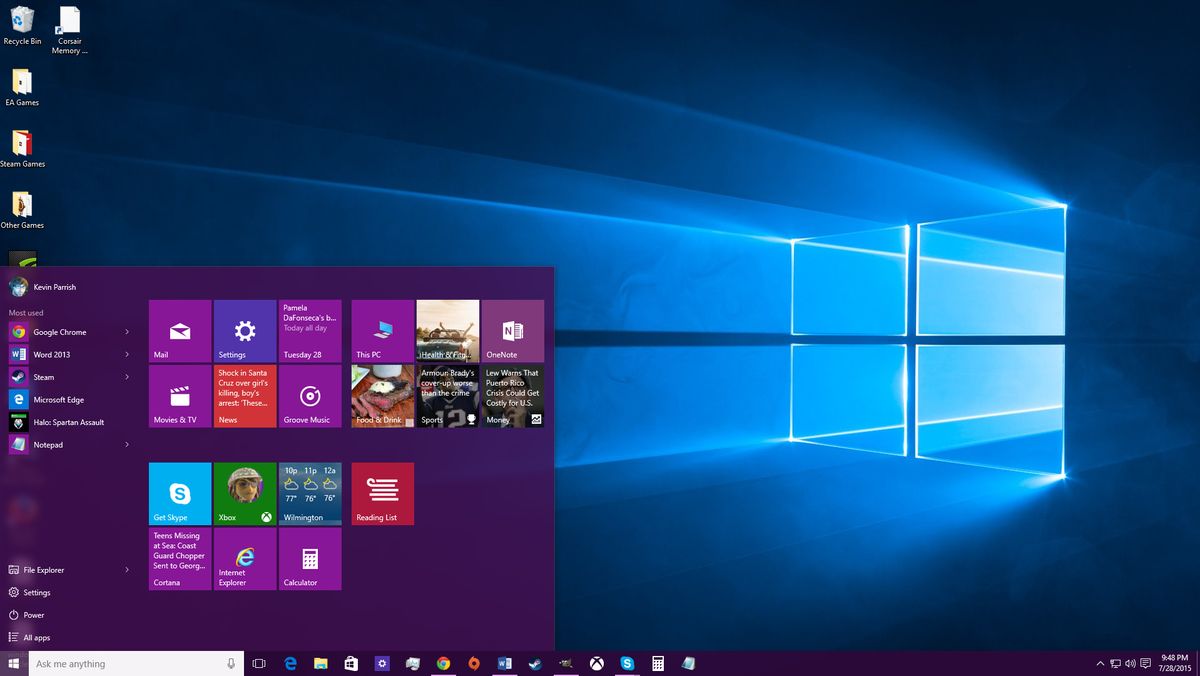Open the volume icon in system tray
The height and width of the screenshot is (676, 1200).
[x=1130, y=662]
